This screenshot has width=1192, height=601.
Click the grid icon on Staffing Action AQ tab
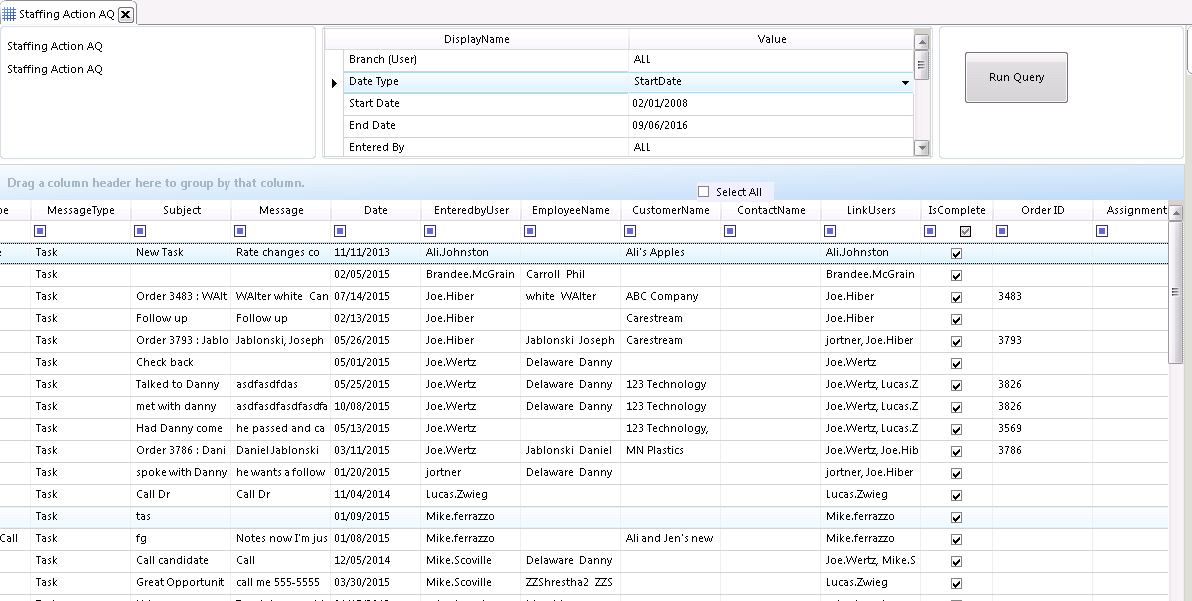click(x=9, y=14)
